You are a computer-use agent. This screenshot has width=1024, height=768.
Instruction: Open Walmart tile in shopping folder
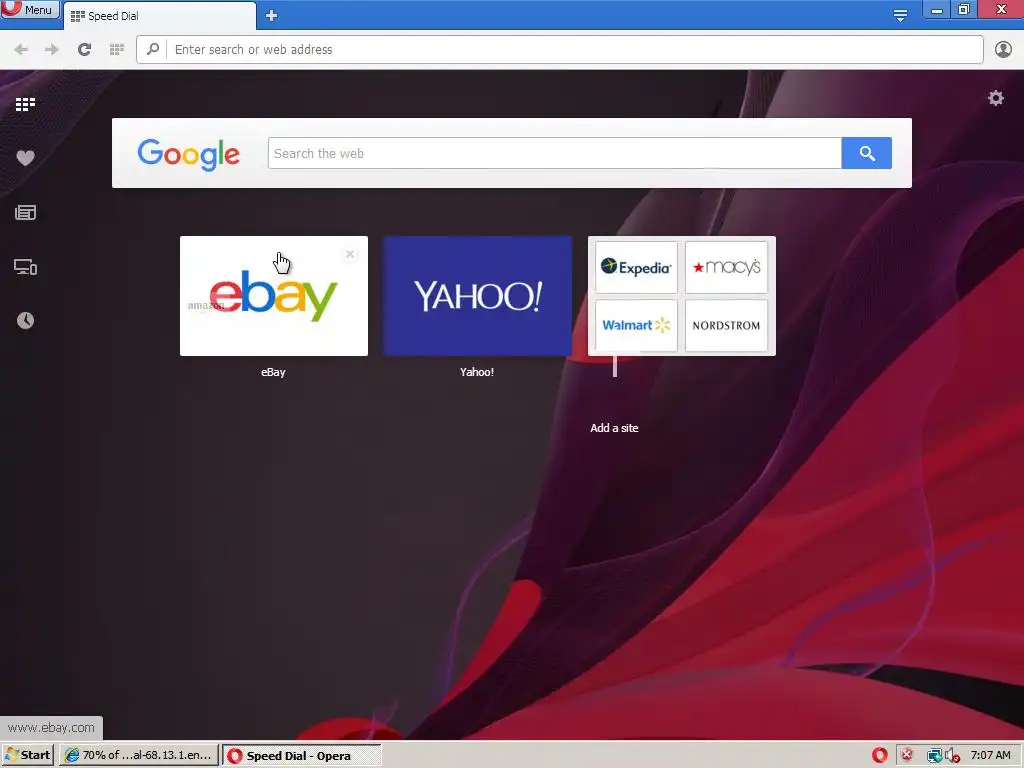click(636, 325)
